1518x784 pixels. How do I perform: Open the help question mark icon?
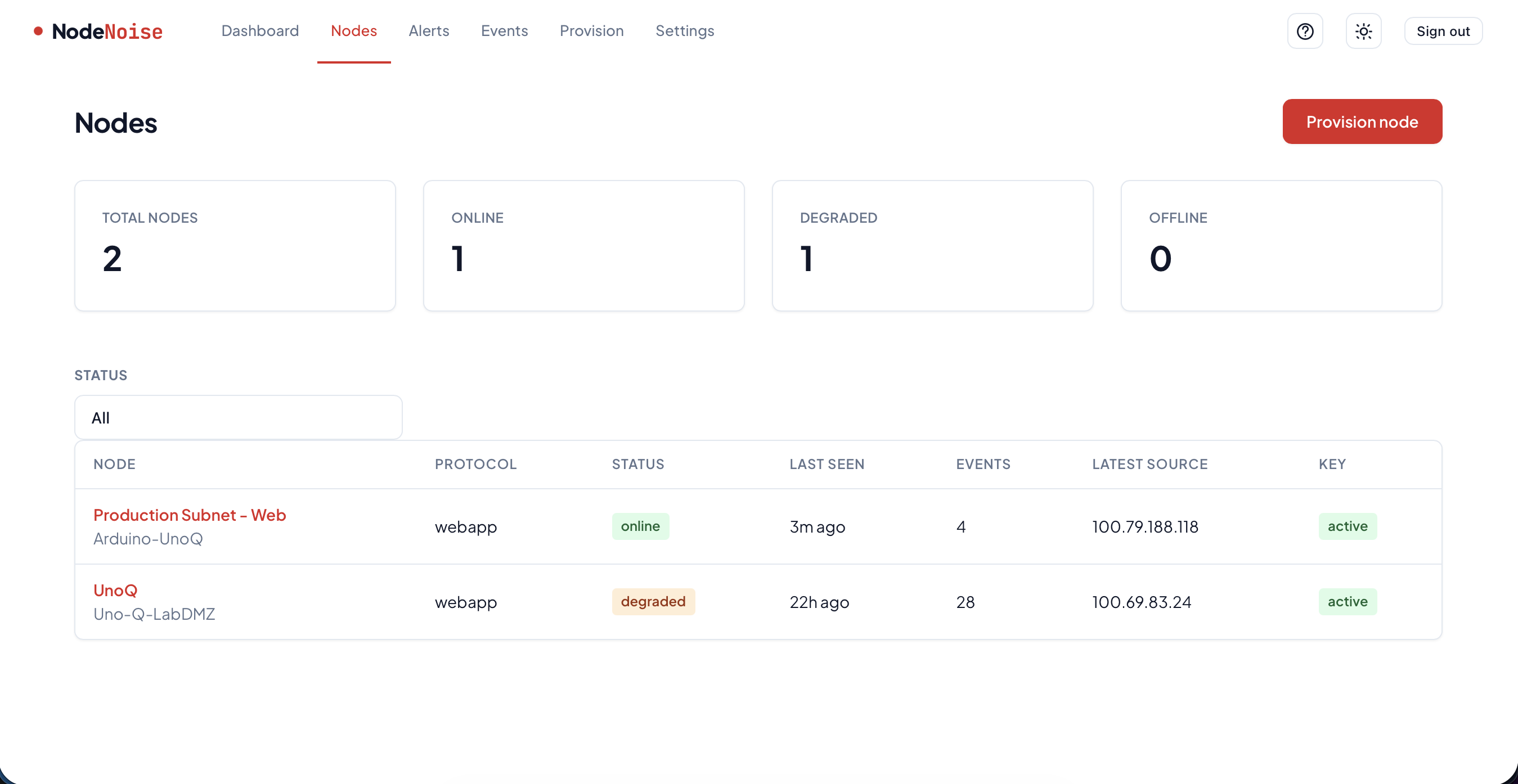(1305, 31)
